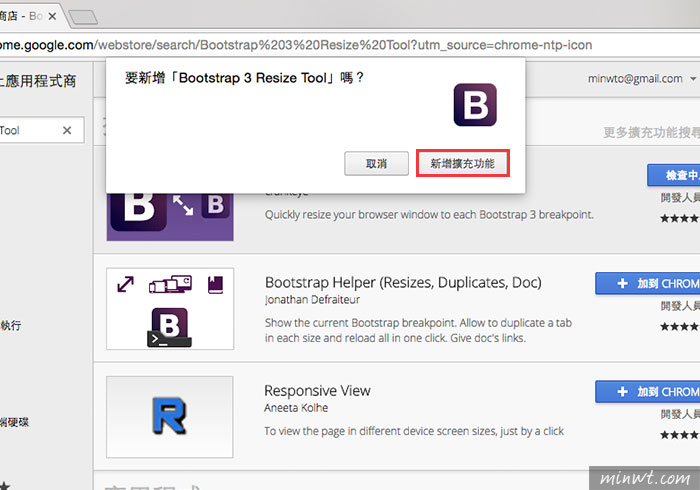The width and height of the screenshot is (700, 490).
Task: Click description 'To view the page in different device'
Action: tap(414, 431)
